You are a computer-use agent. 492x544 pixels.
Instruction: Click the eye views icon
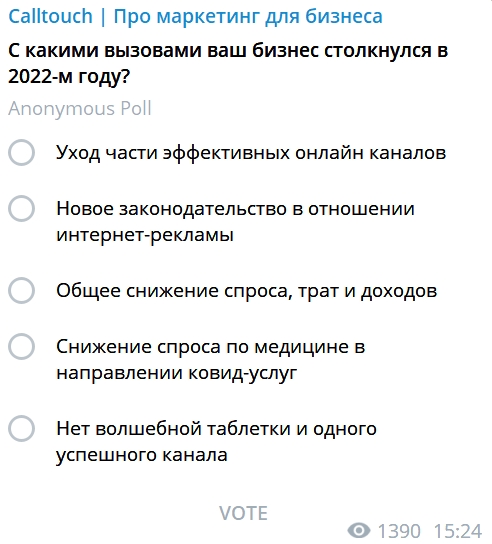(x=359, y=530)
